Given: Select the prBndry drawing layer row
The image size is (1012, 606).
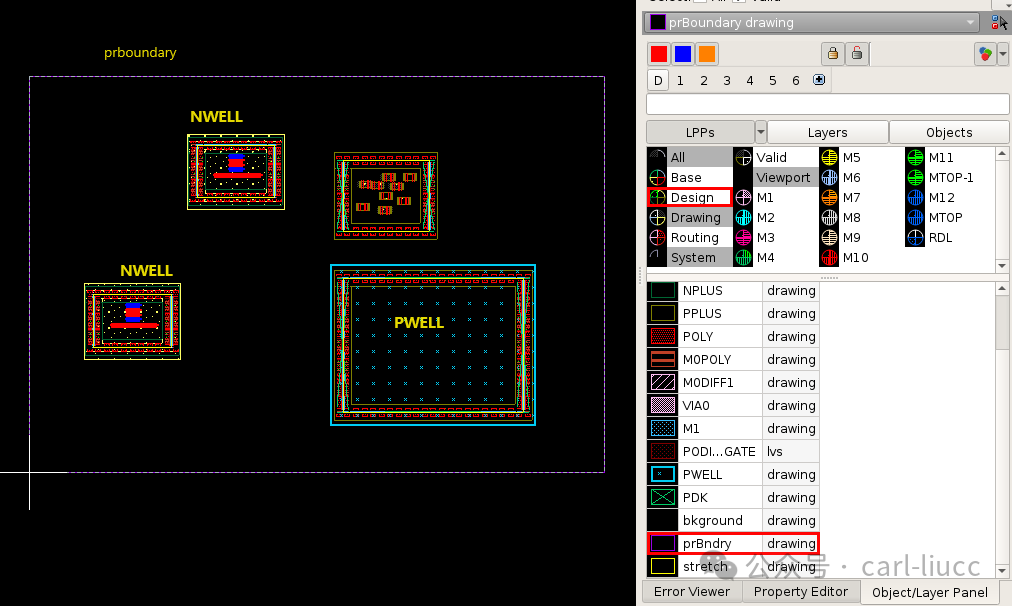Looking at the screenshot, I should (733, 543).
